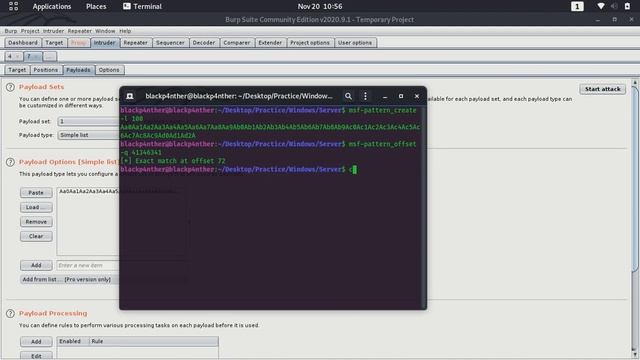Screen dimensions: 640x360
Task: Open the terminal search magnifier icon
Action: [x=348, y=96]
